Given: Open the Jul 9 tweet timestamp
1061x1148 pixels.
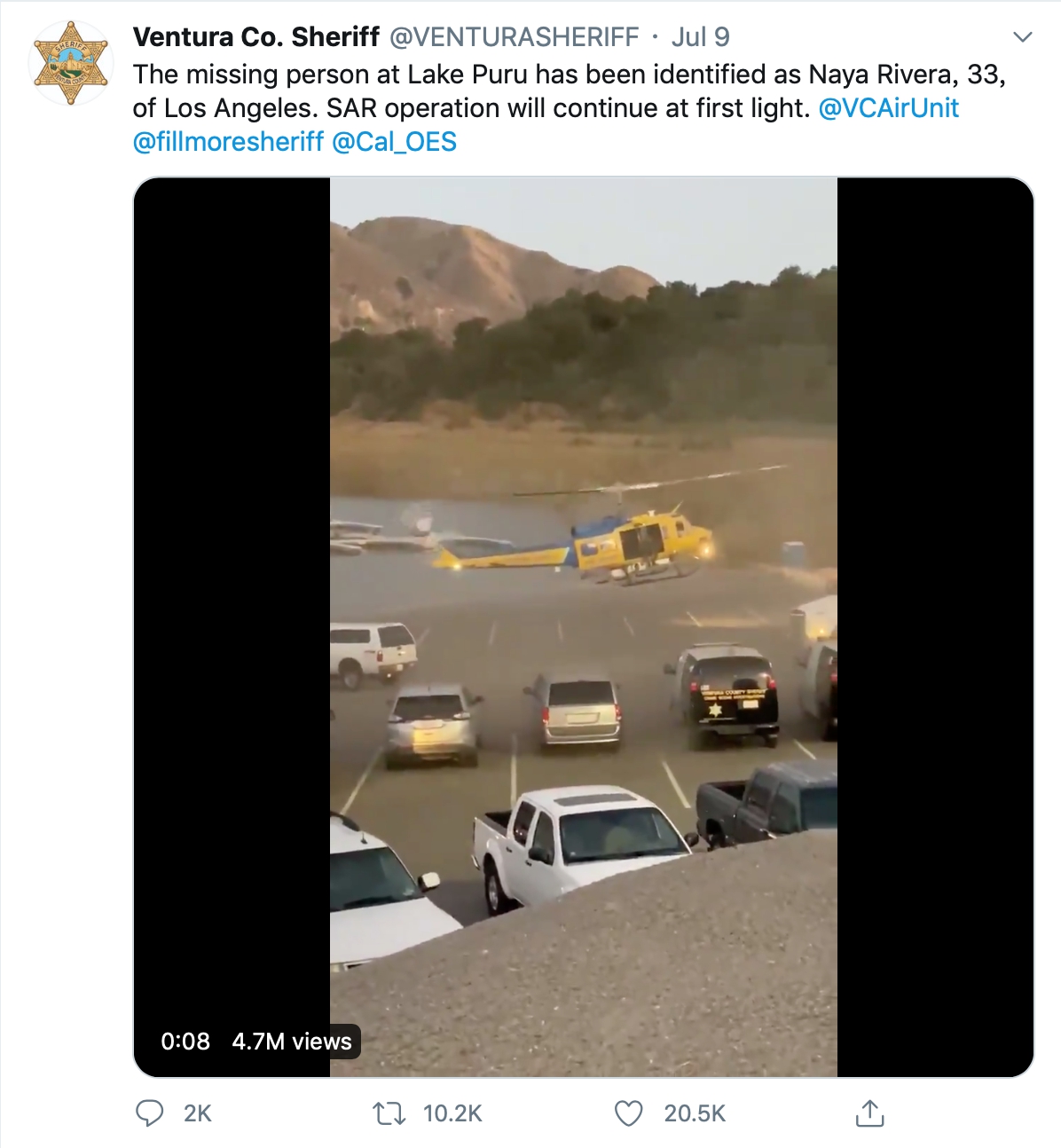Looking at the screenshot, I should (701, 37).
